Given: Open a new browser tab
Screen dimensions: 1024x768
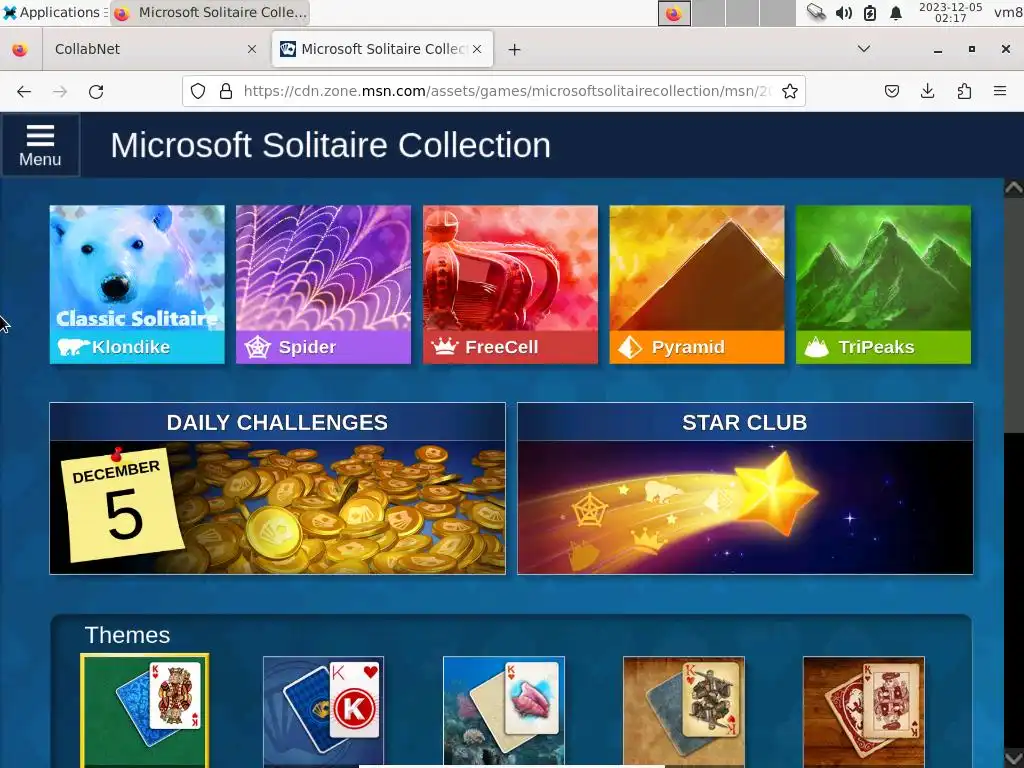Looking at the screenshot, I should (515, 50).
